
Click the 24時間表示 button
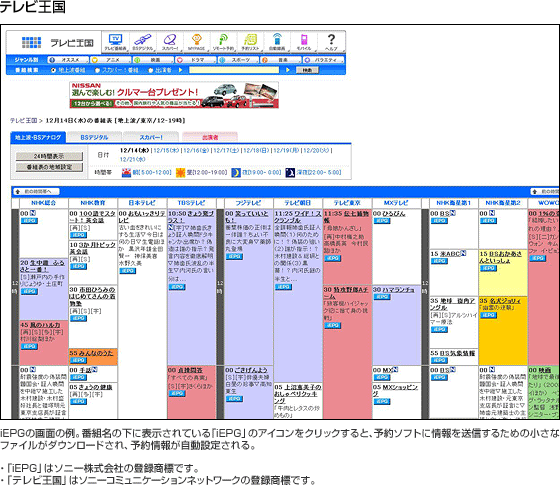pyautogui.click(x=49, y=156)
